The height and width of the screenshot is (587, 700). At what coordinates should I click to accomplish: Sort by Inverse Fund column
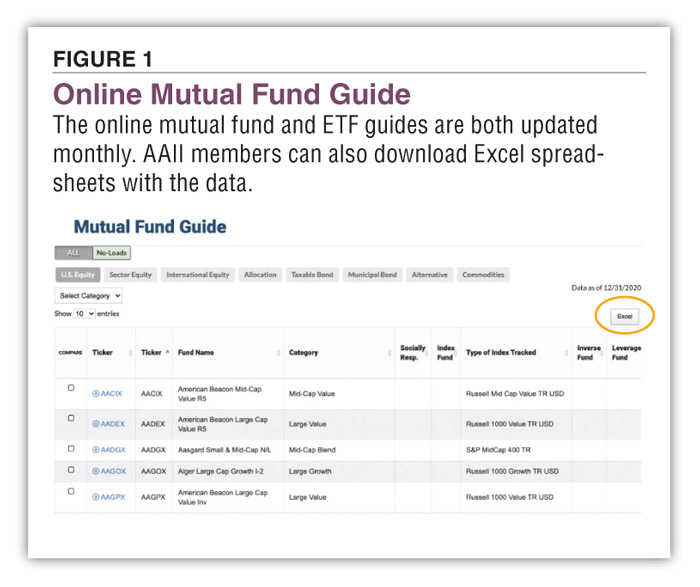pos(601,353)
